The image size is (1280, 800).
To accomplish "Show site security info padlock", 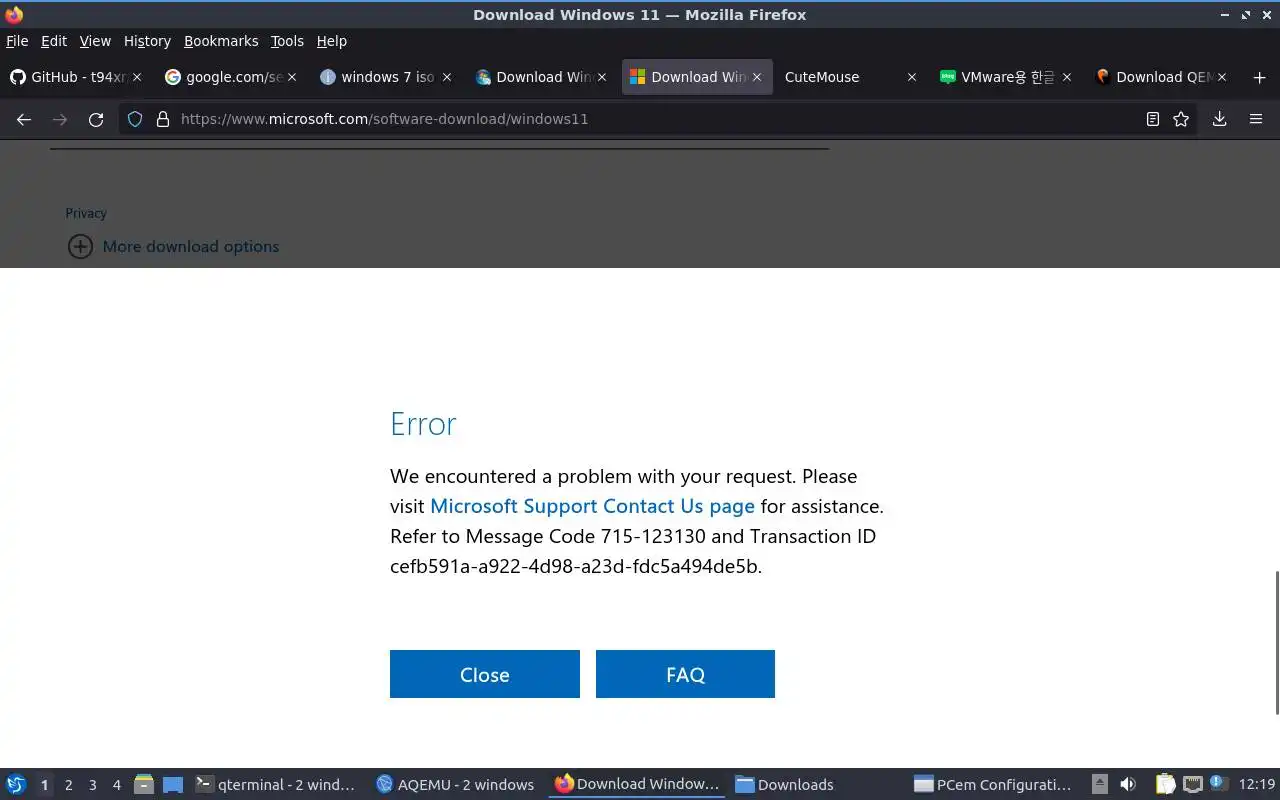I will [163, 119].
